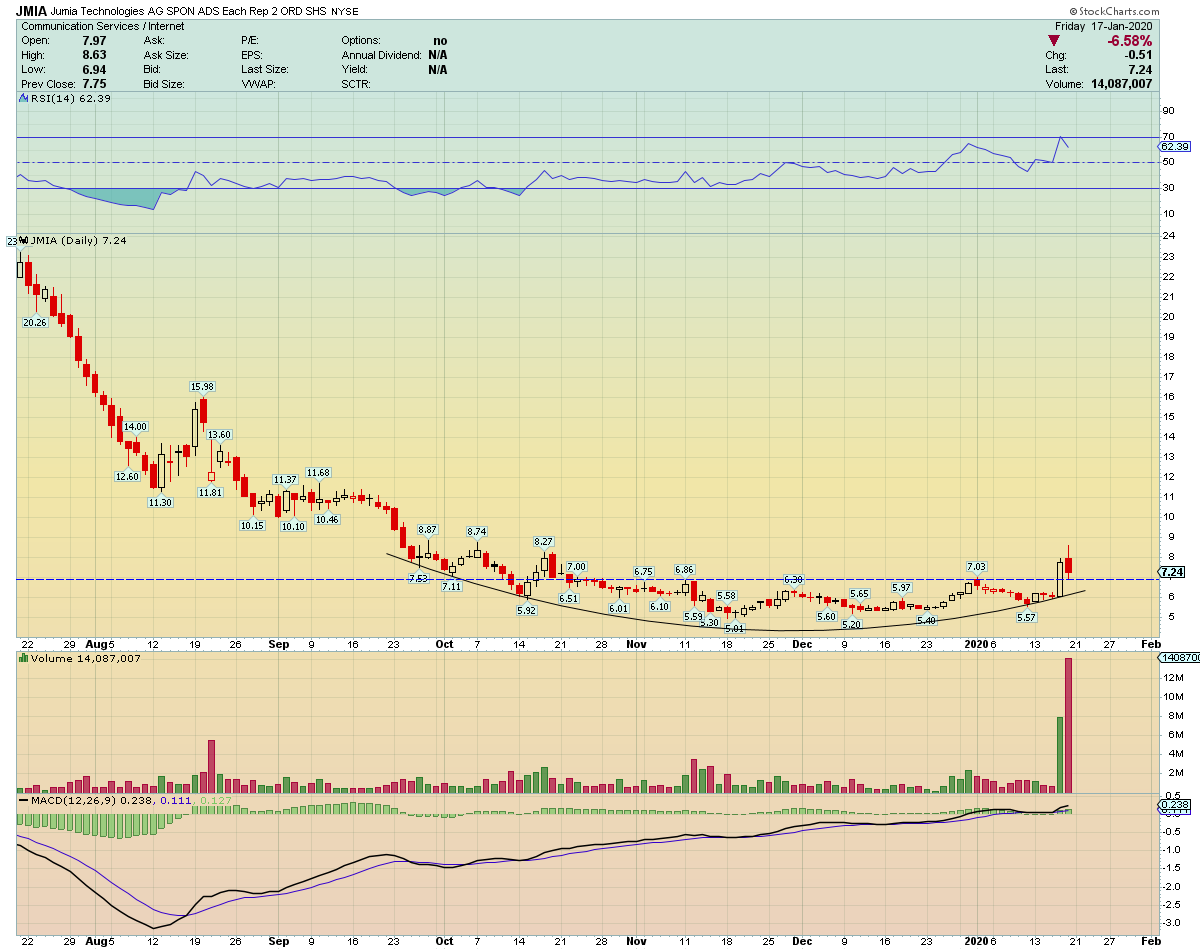This screenshot has width=1200, height=950.
Task: Click the Volume 14,087,007 panel label
Action: (86, 658)
